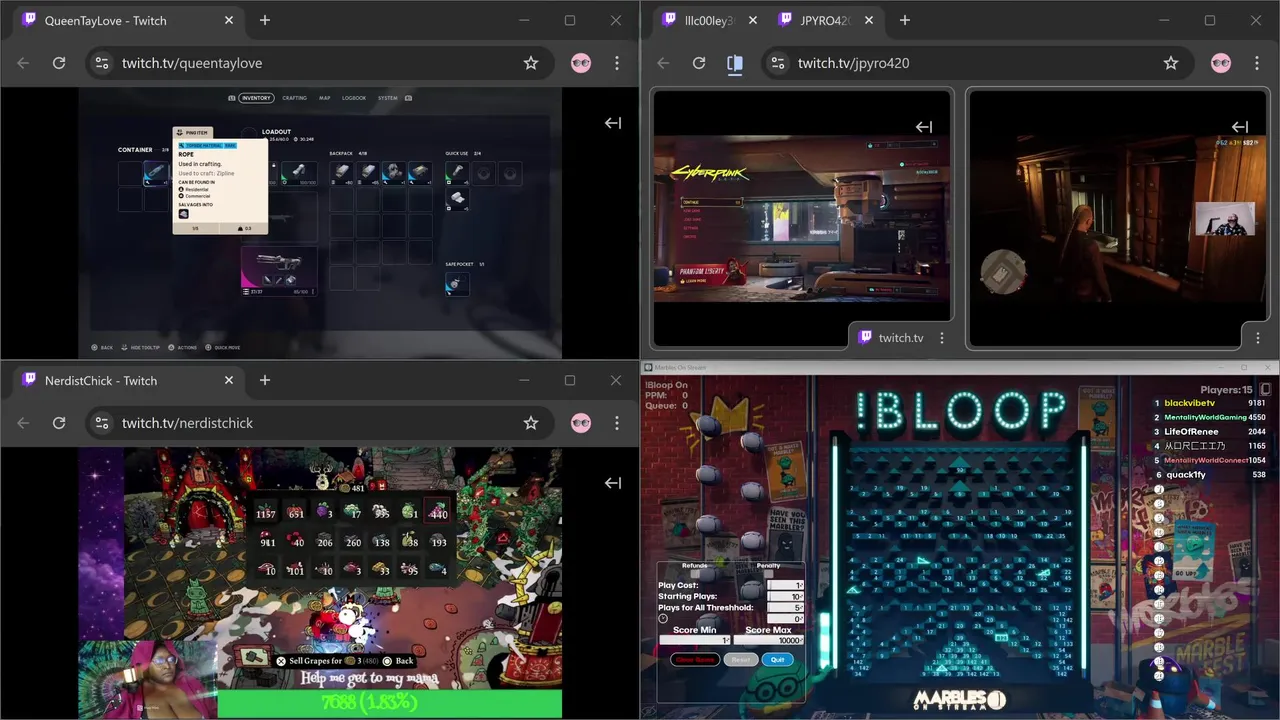Click the Hide Tooltip prompt at the inventory bottom
1280x720 pixels.
pos(140,348)
